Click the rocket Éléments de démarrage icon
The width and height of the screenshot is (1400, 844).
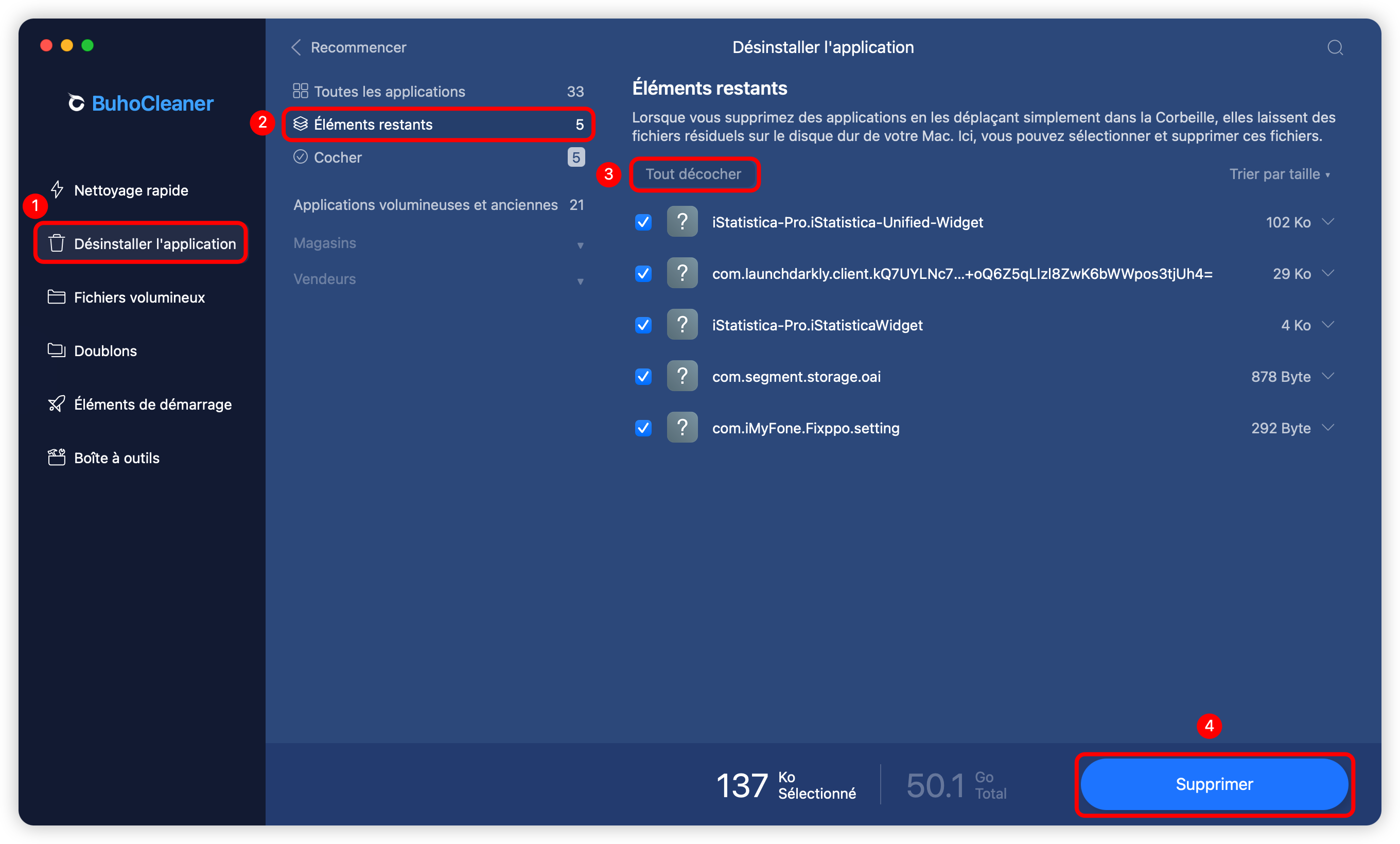click(56, 404)
